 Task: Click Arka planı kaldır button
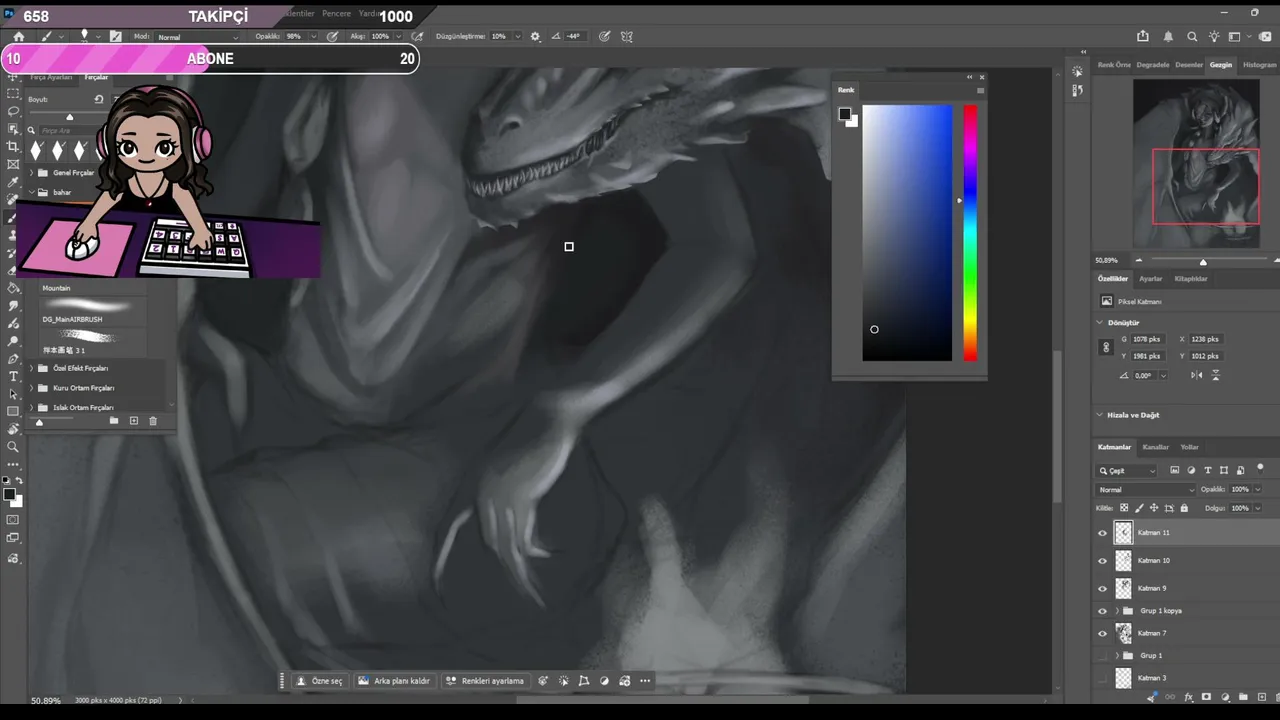pos(395,681)
